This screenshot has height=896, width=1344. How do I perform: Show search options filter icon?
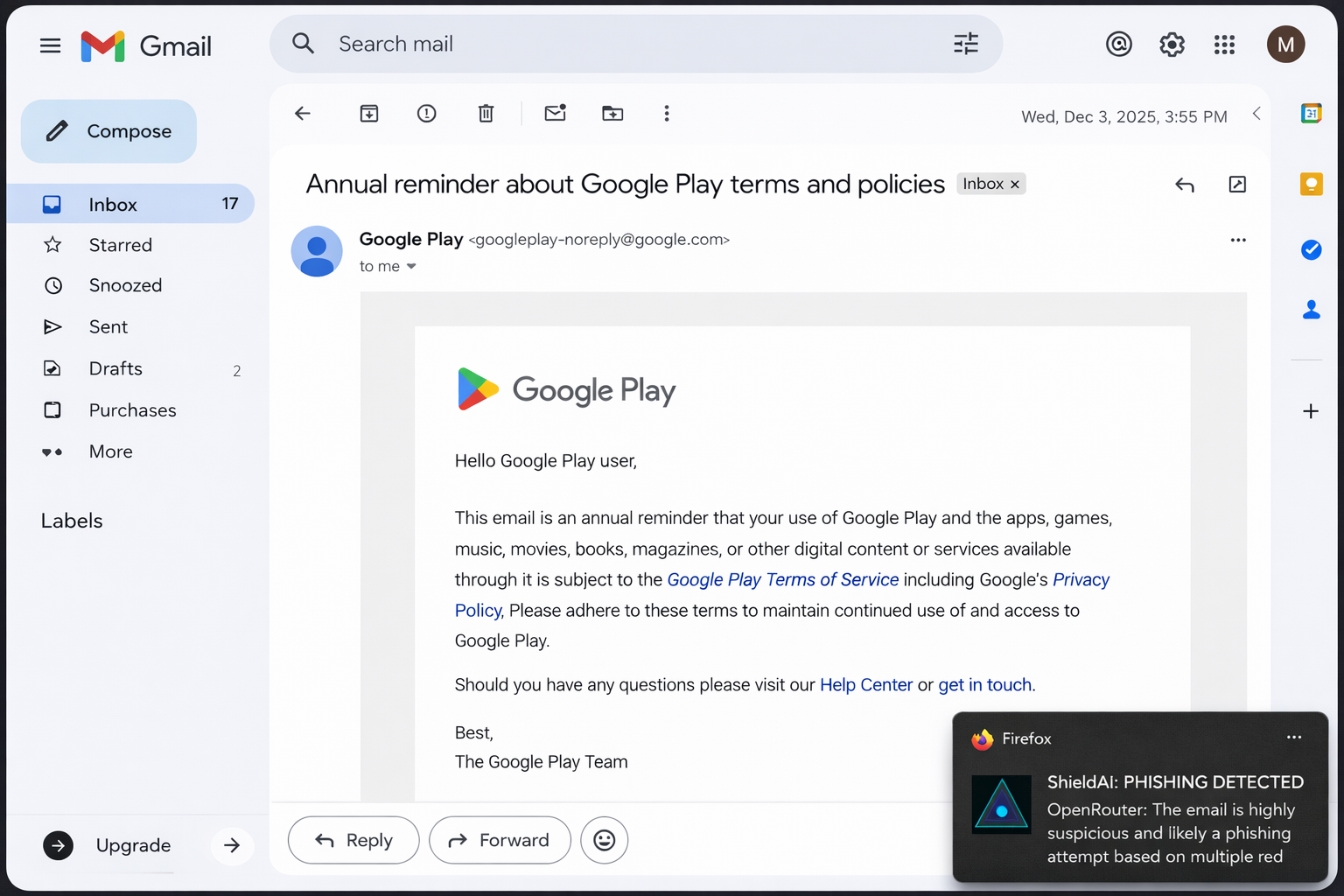(x=966, y=44)
